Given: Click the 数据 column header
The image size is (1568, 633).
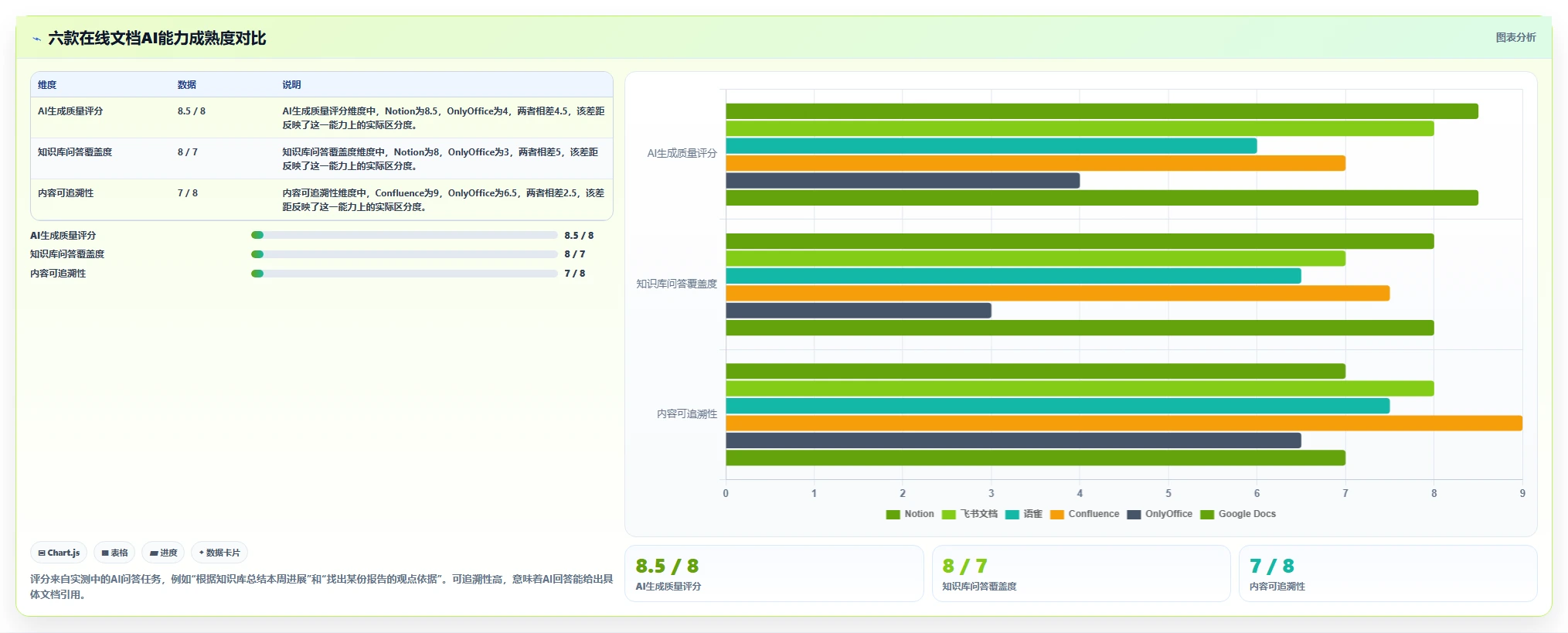Looking at the screenshot, I should pos(187,85).
